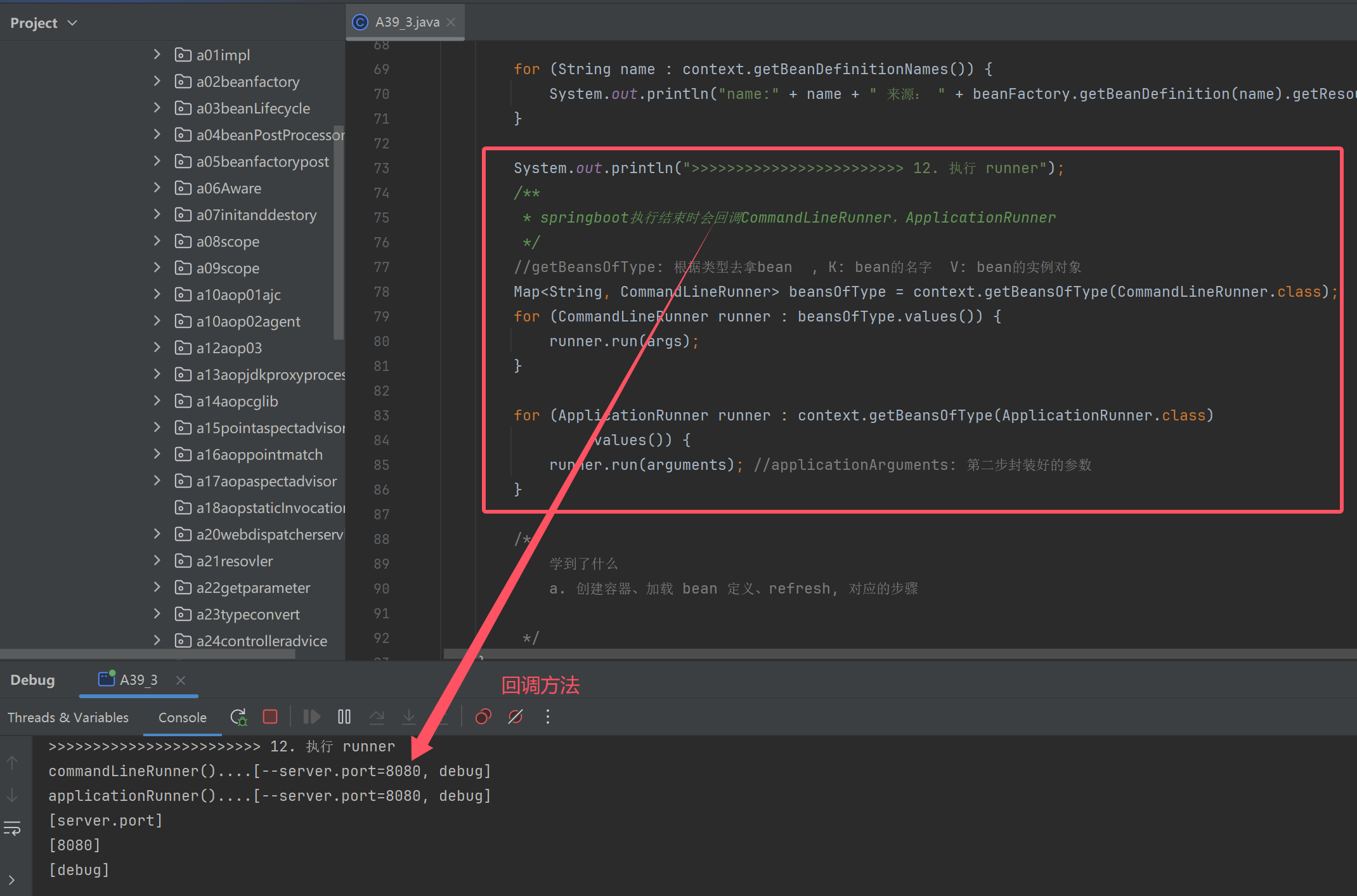The width and height of the screenshot is (1357, 896).
Task: Close the A39_3 debug session tab
Action: point(181,680)
